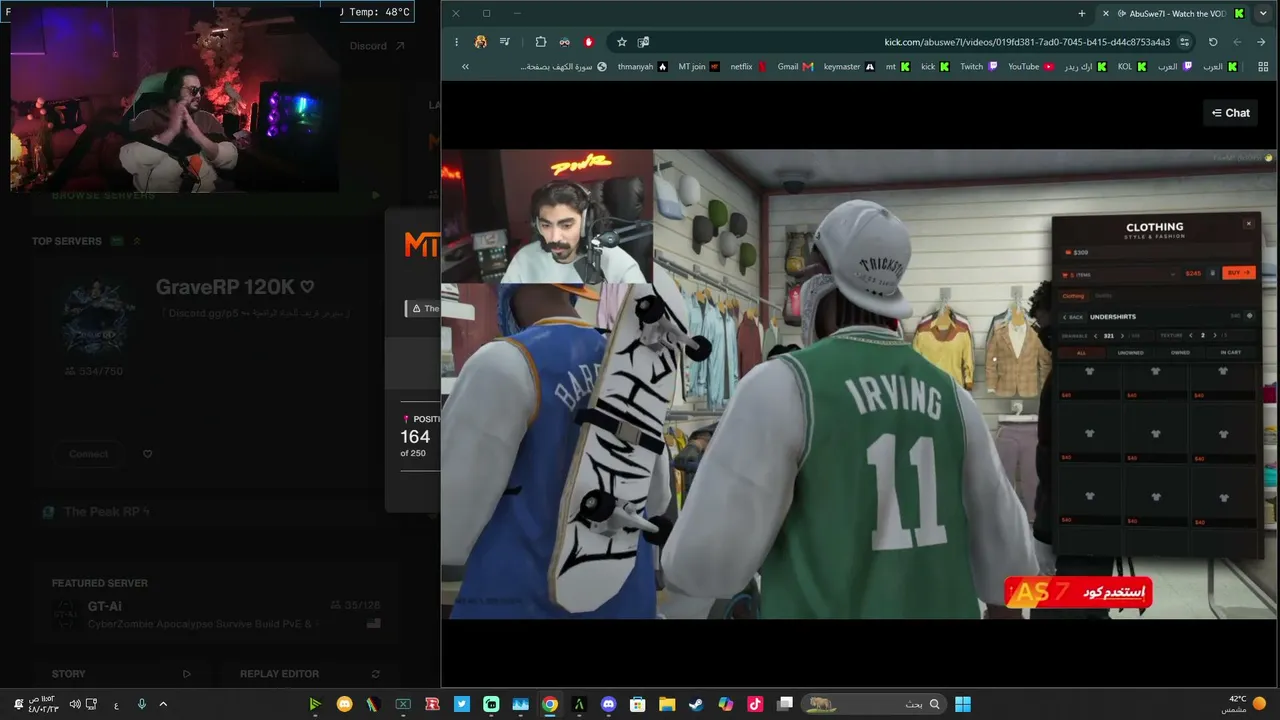Close the AbuSwe7l Kick tab
Image resolution: width=1280 pixels, height=720 pixels.
1105,13
